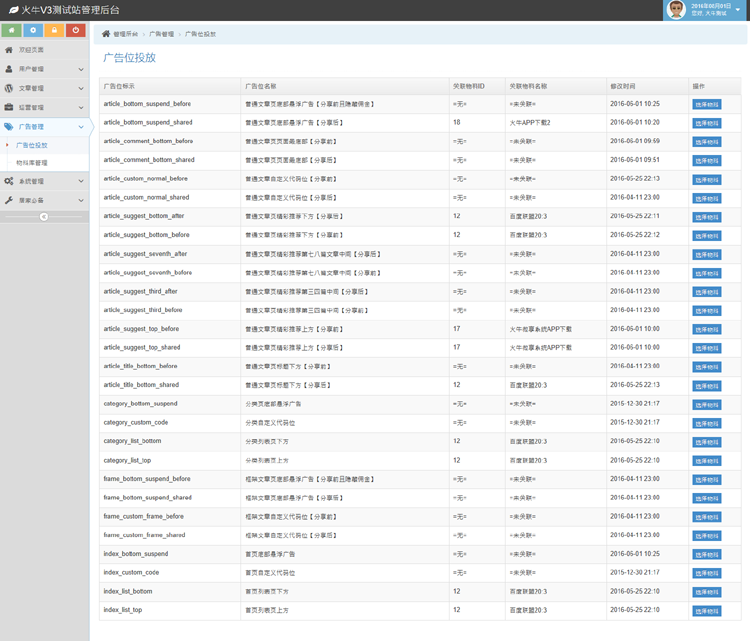Click 选择物料 button for index_list_top row
This screenshot has width=750, height=641.
tap(706, 610)
